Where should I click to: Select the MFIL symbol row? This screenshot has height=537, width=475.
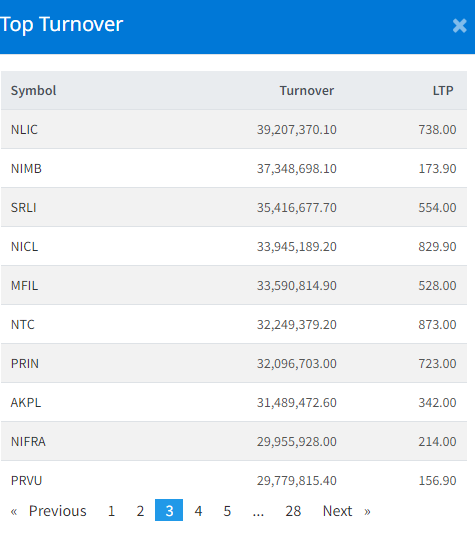click(234, 286)
